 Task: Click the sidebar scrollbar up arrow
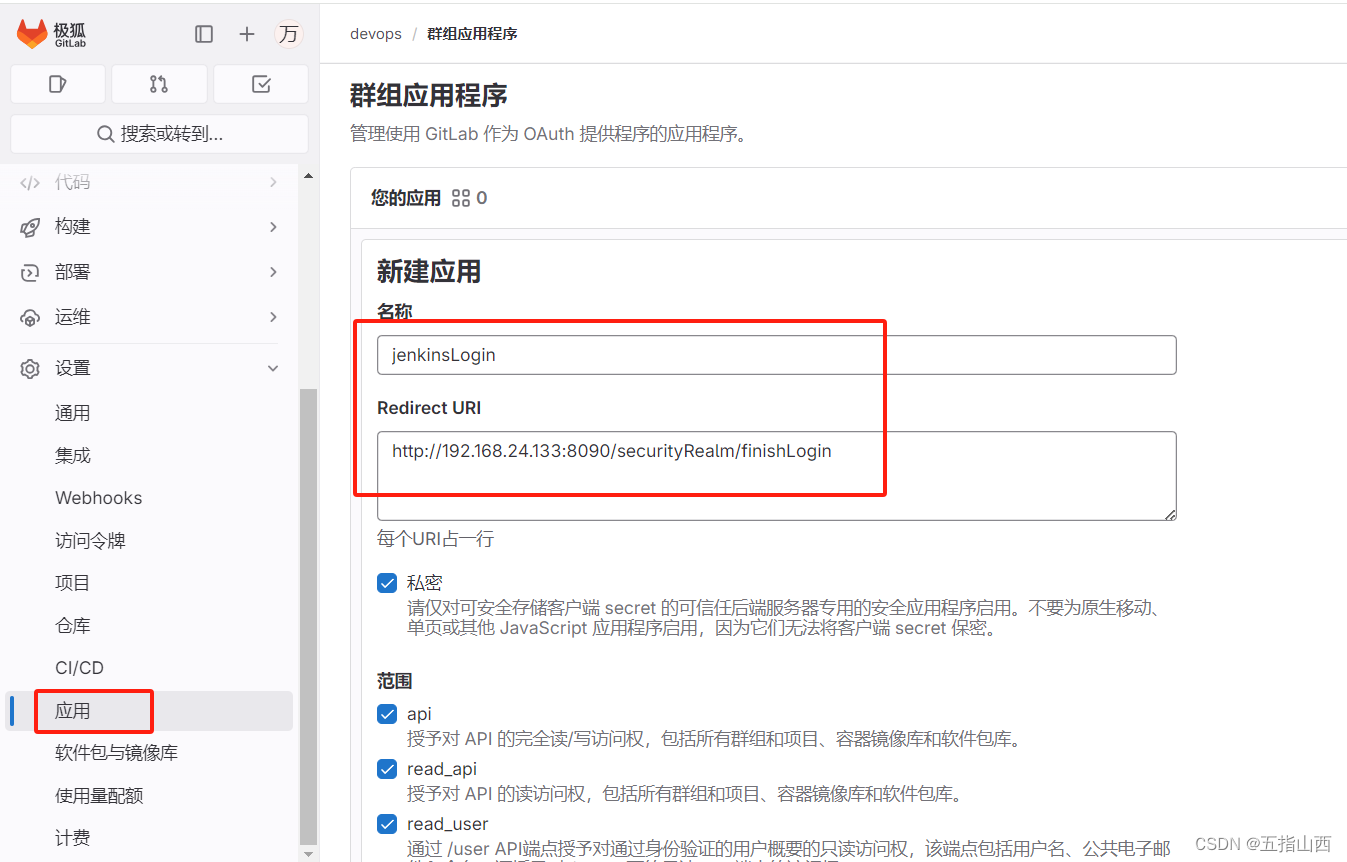coord(308,175)
